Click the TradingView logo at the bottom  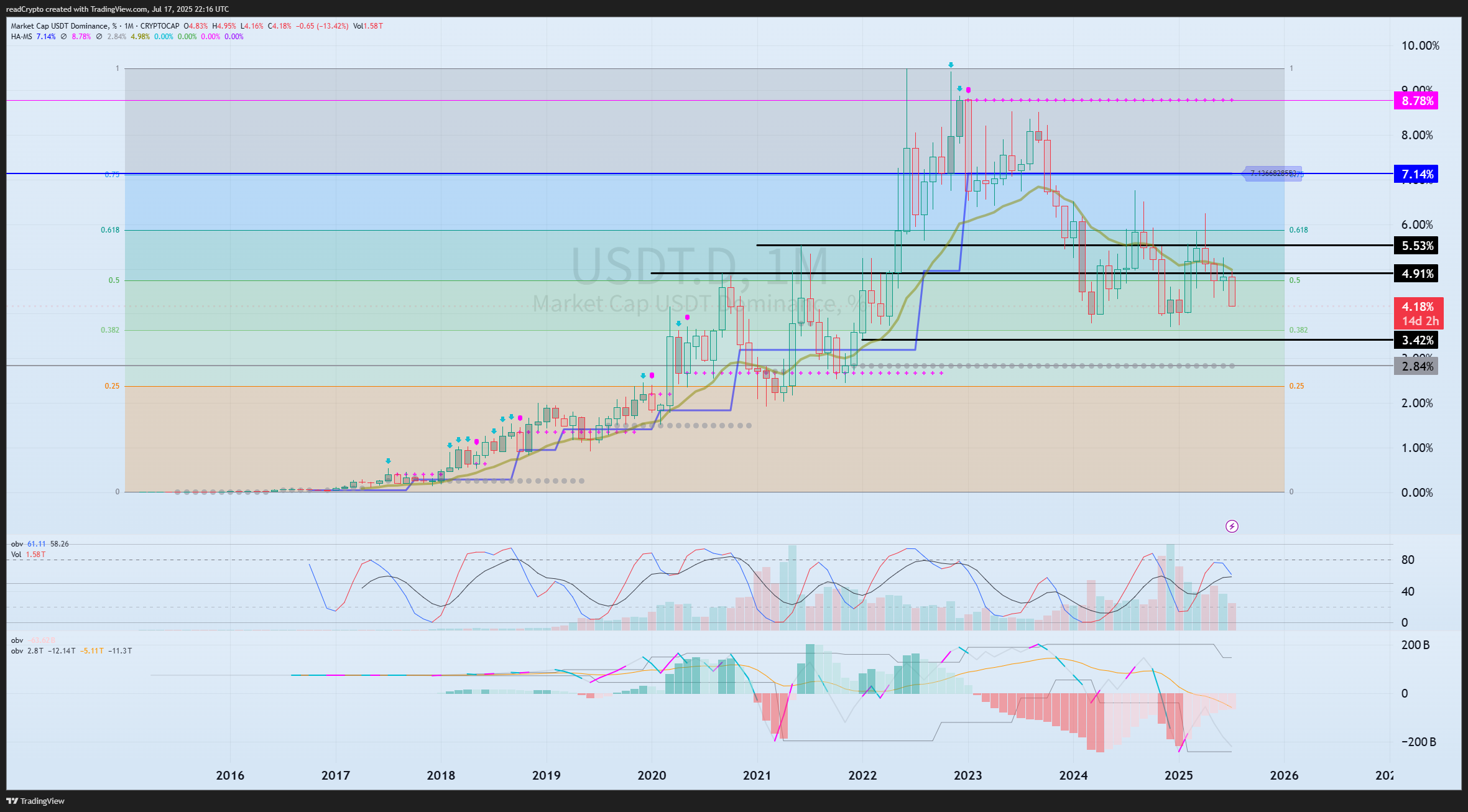(35, 801)
